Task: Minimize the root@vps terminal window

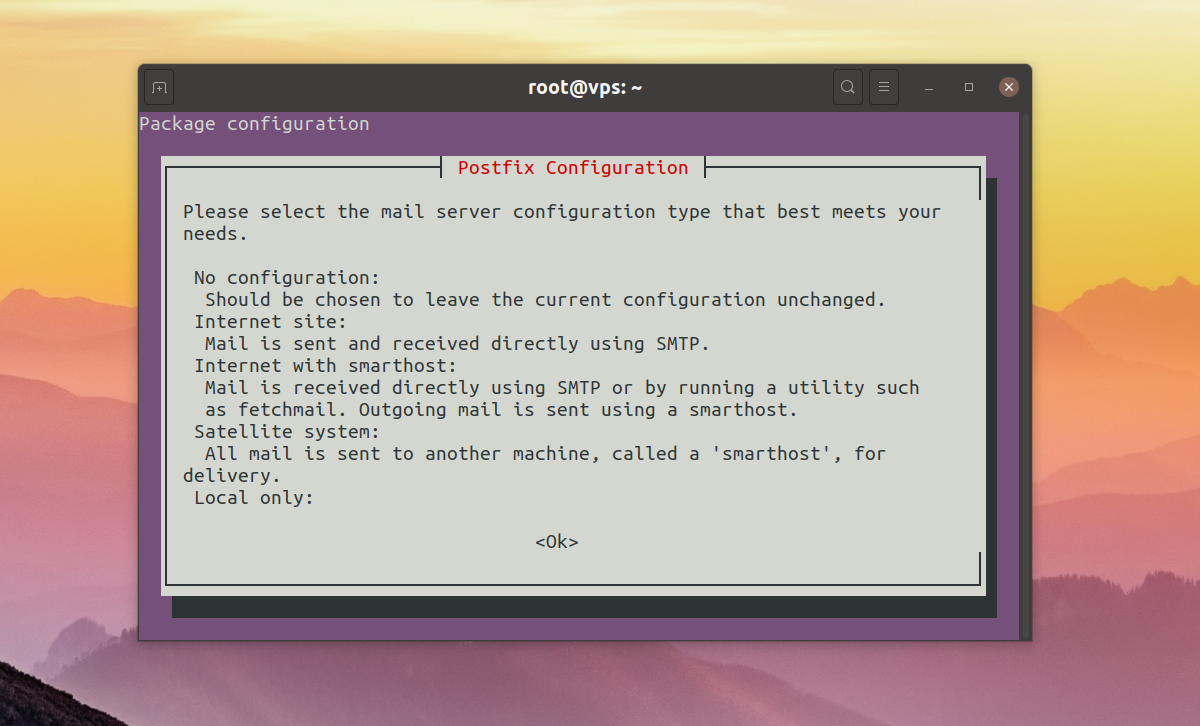Action: pos(929,88)
